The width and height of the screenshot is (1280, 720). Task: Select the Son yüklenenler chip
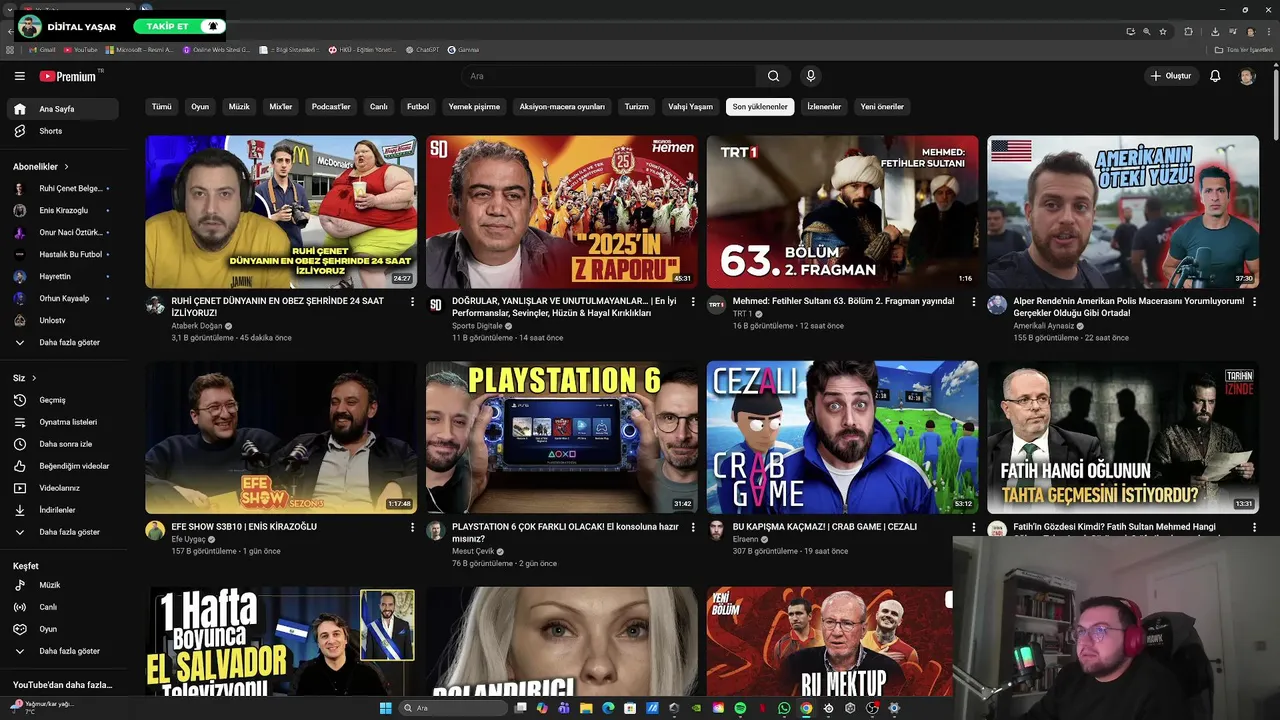[x=760, y=107]
